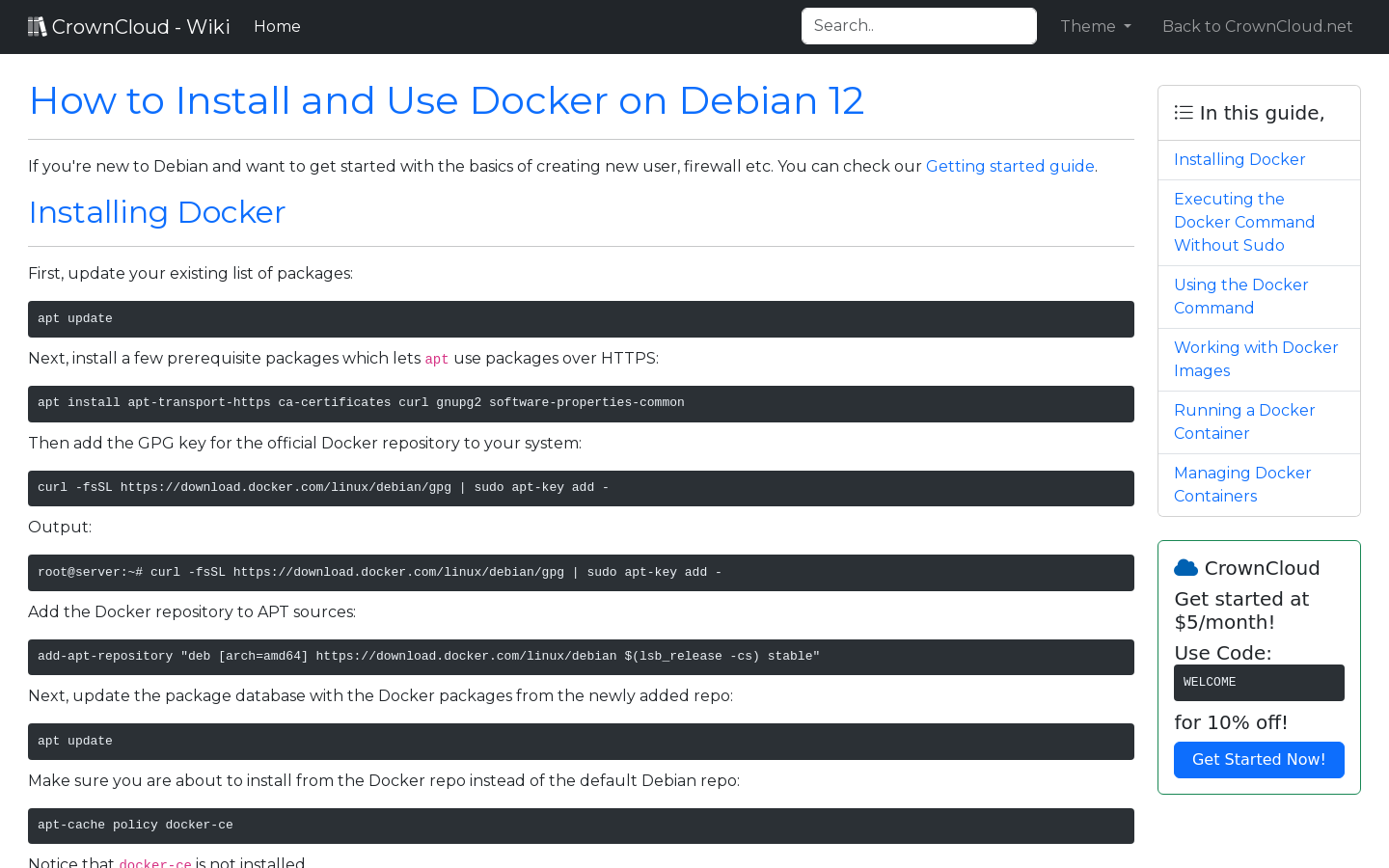Jump to the 'Installing Docker' section
Image resolution: width=1389 pixels, height=868 pixels.
tap(1239, 159)
